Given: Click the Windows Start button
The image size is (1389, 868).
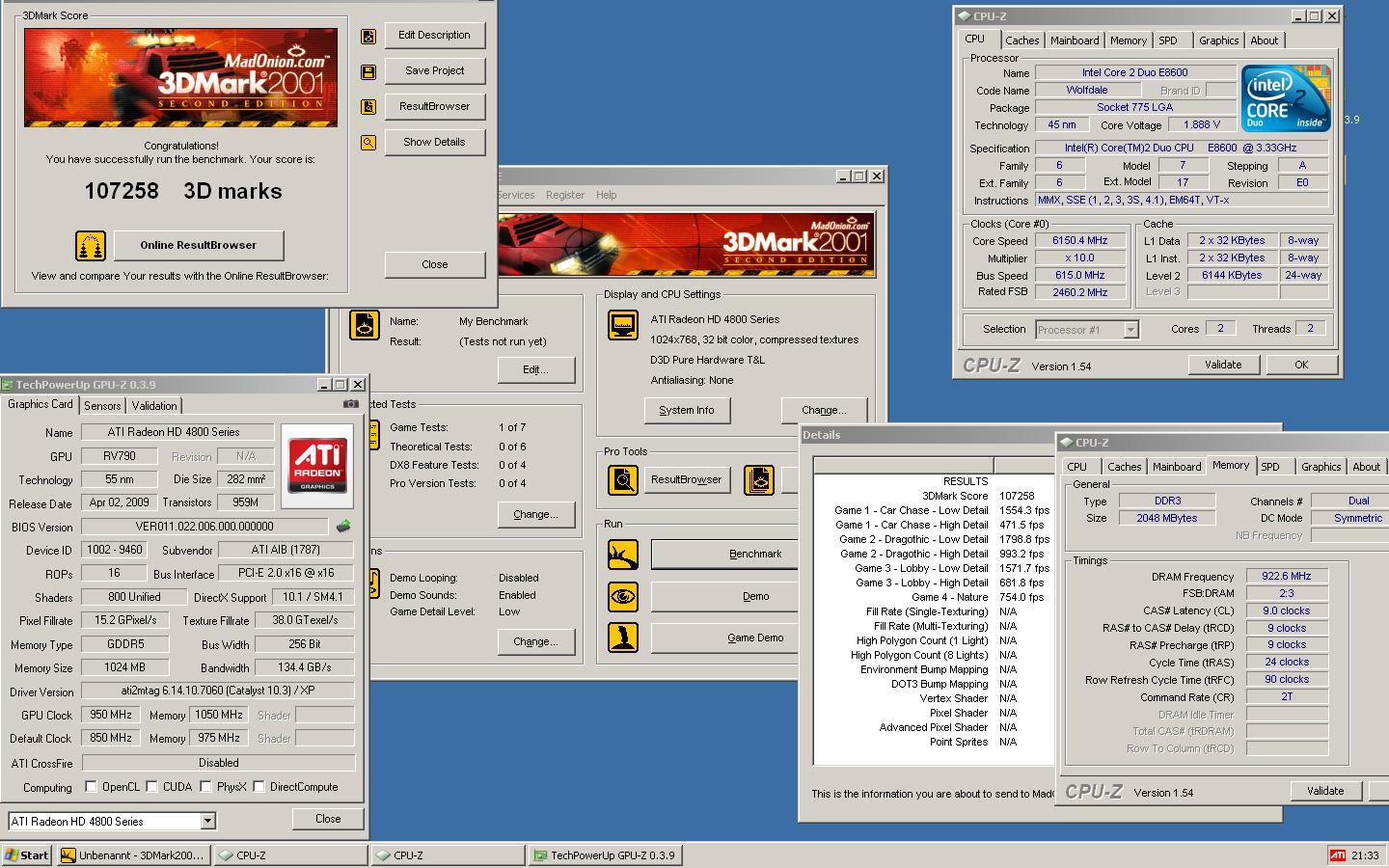Looking at the screenshot, I should point(27,855).
